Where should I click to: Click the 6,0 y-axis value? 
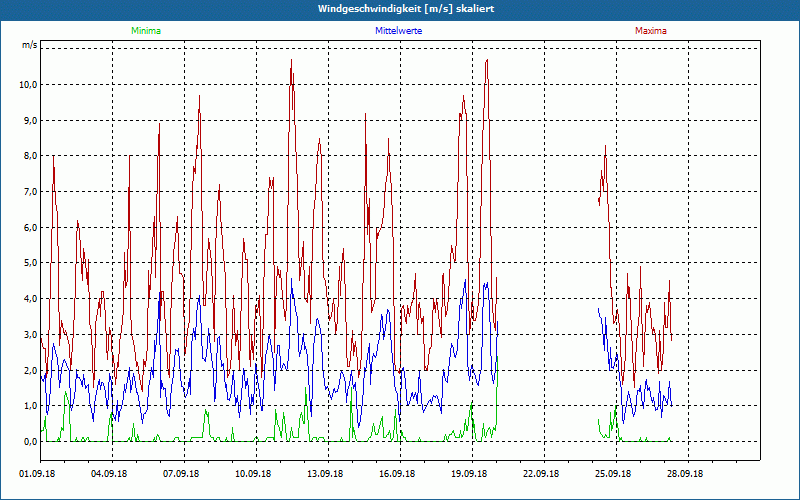click(x=30, y=228)
